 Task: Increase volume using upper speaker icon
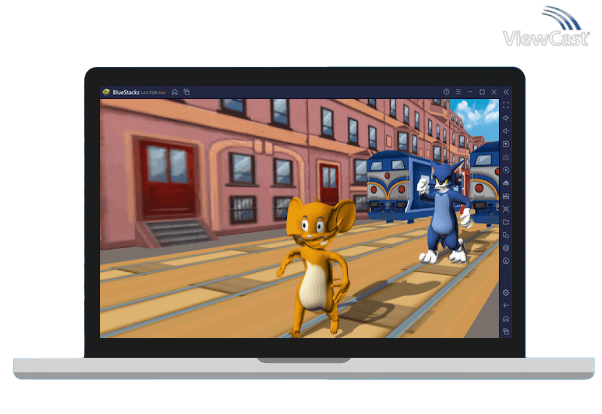pos(506,118)
